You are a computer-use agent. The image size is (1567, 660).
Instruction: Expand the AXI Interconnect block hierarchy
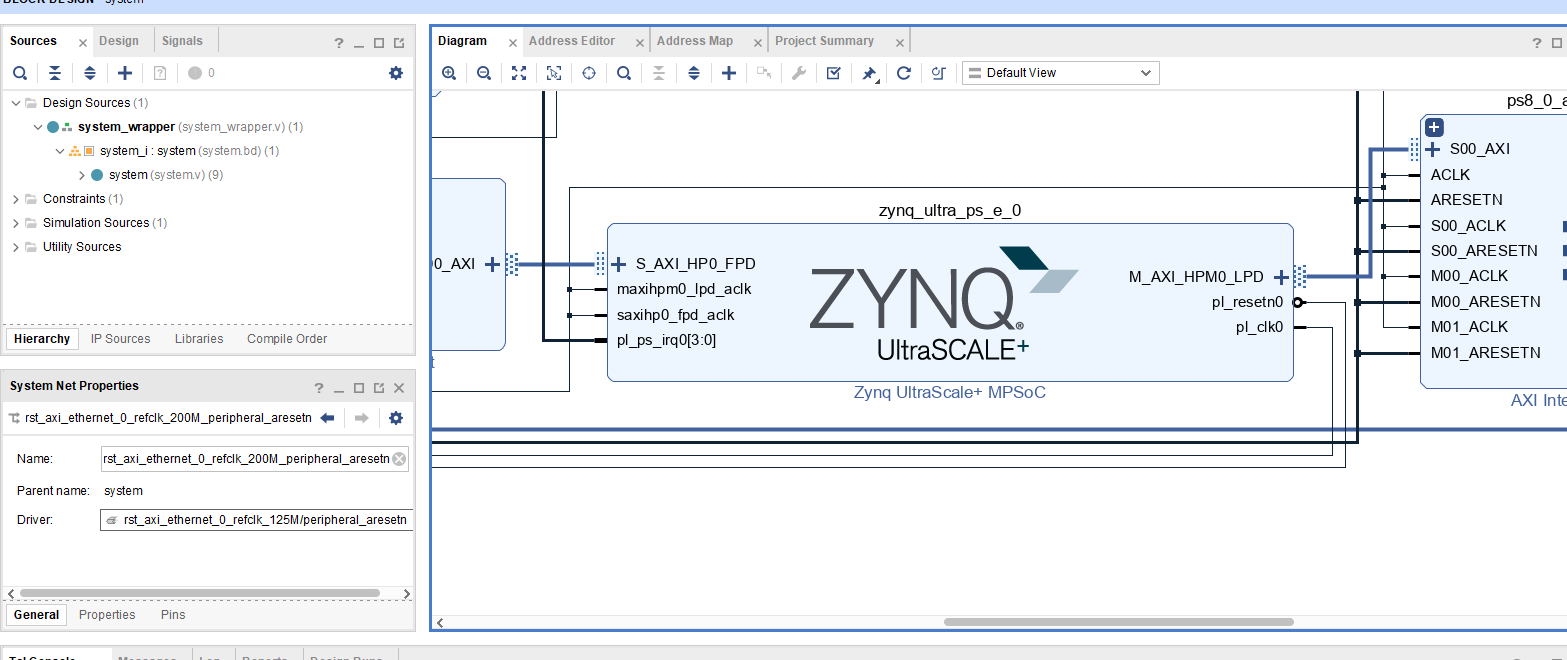click(1434, 127)
